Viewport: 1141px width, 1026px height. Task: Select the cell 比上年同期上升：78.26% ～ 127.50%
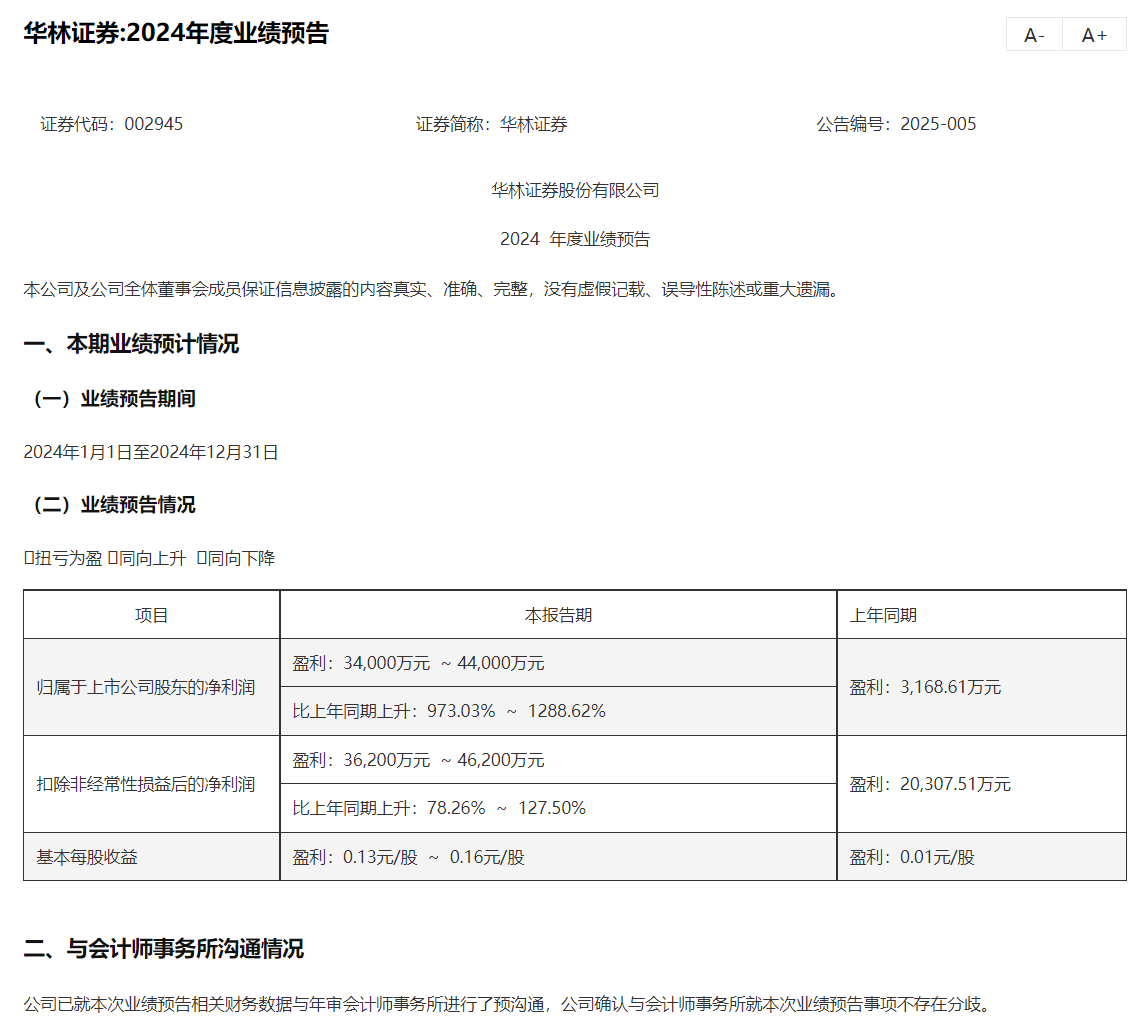558,808
